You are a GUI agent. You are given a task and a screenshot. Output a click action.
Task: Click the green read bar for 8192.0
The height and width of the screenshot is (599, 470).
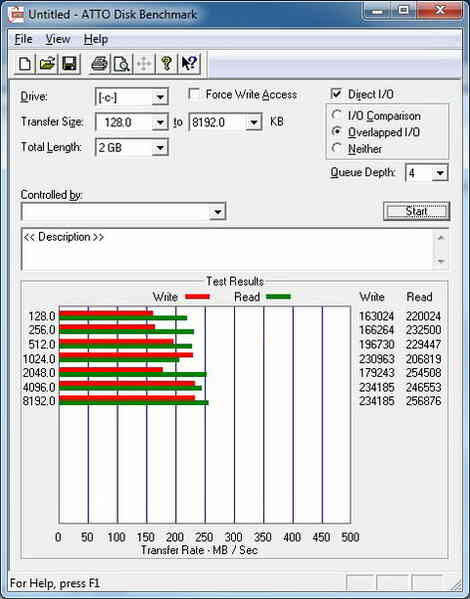[134, 402]
